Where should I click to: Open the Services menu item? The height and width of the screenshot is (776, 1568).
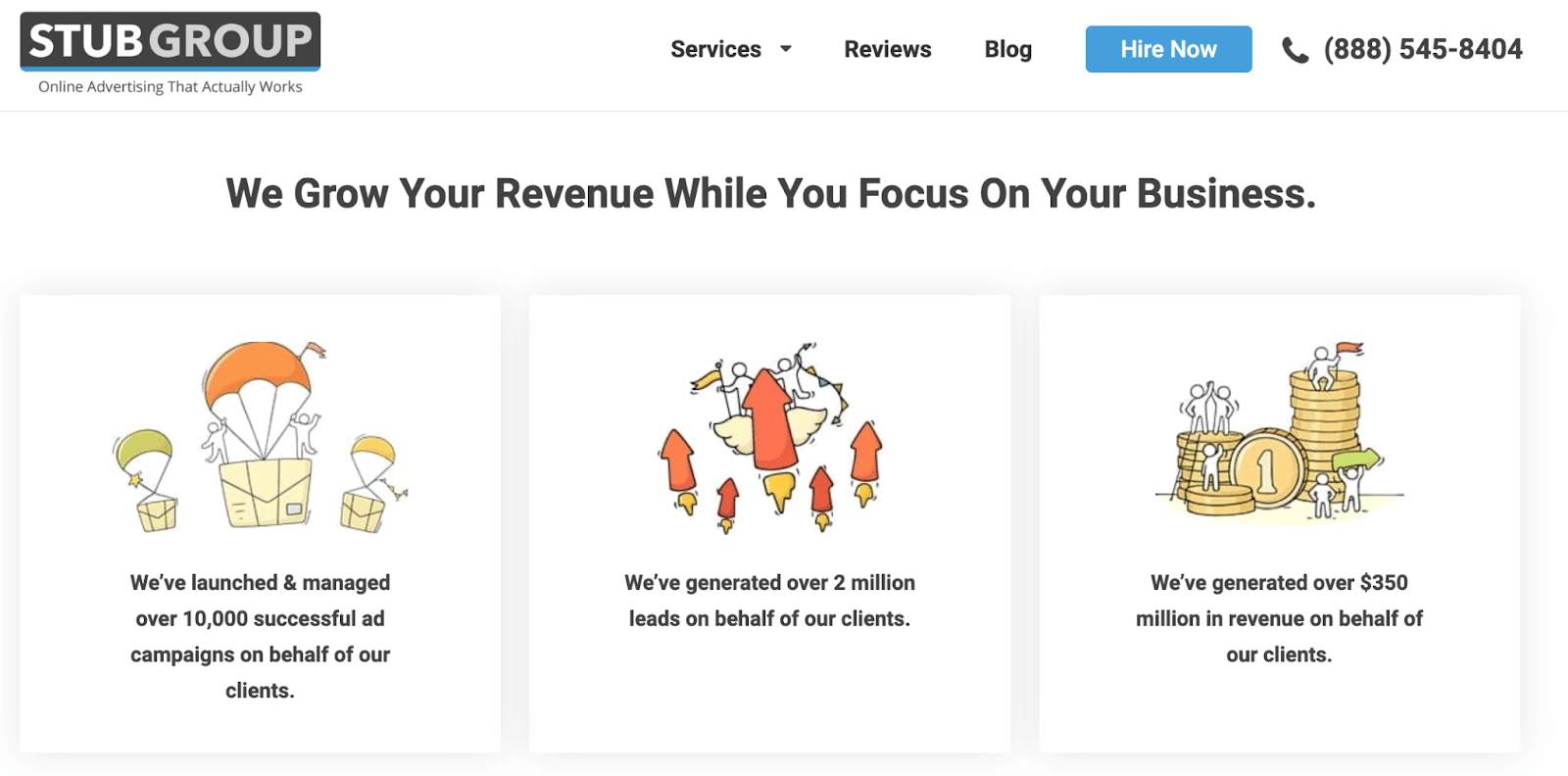click(x=715, y=49)
